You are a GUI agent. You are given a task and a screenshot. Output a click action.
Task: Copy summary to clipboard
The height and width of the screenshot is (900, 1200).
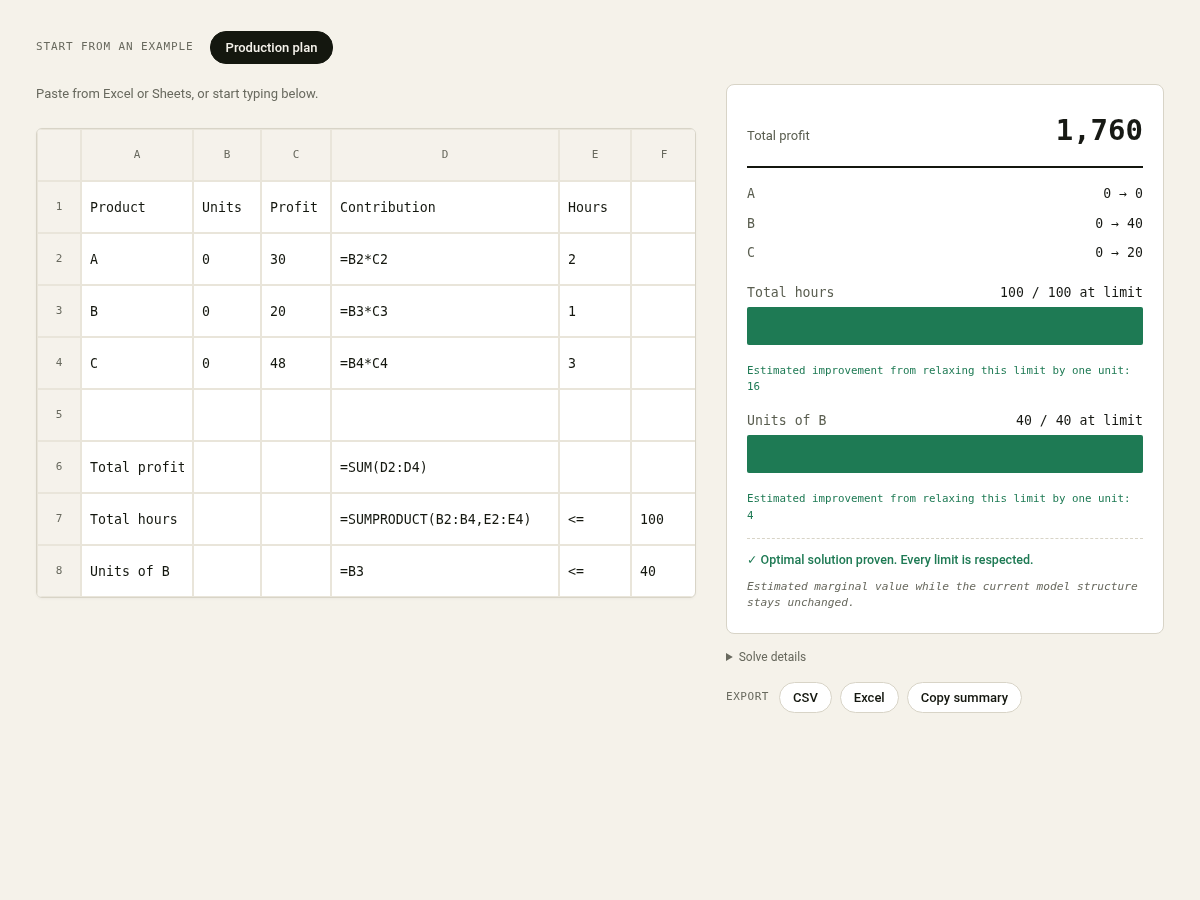[x=964, y=697]
